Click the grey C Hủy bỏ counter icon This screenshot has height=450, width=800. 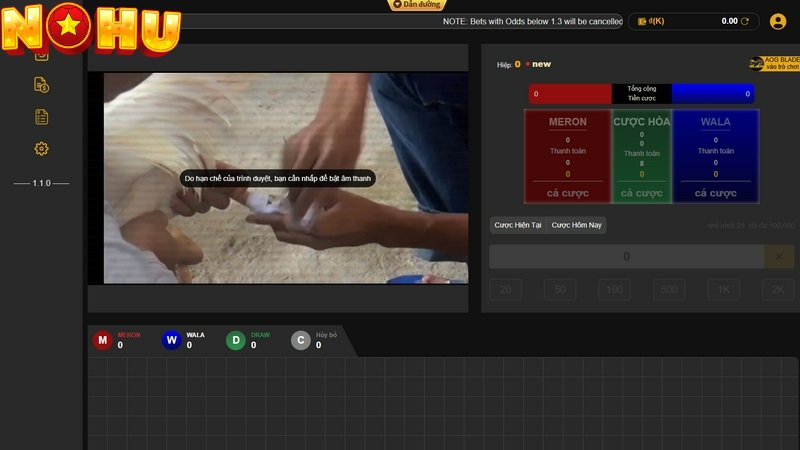pos(301,340)
